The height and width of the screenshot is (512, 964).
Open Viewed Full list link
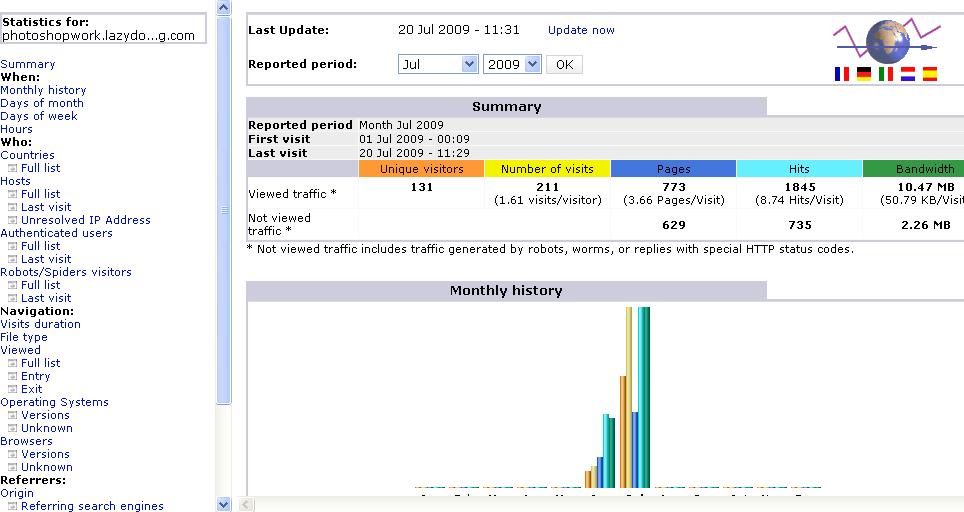[41, 363]
